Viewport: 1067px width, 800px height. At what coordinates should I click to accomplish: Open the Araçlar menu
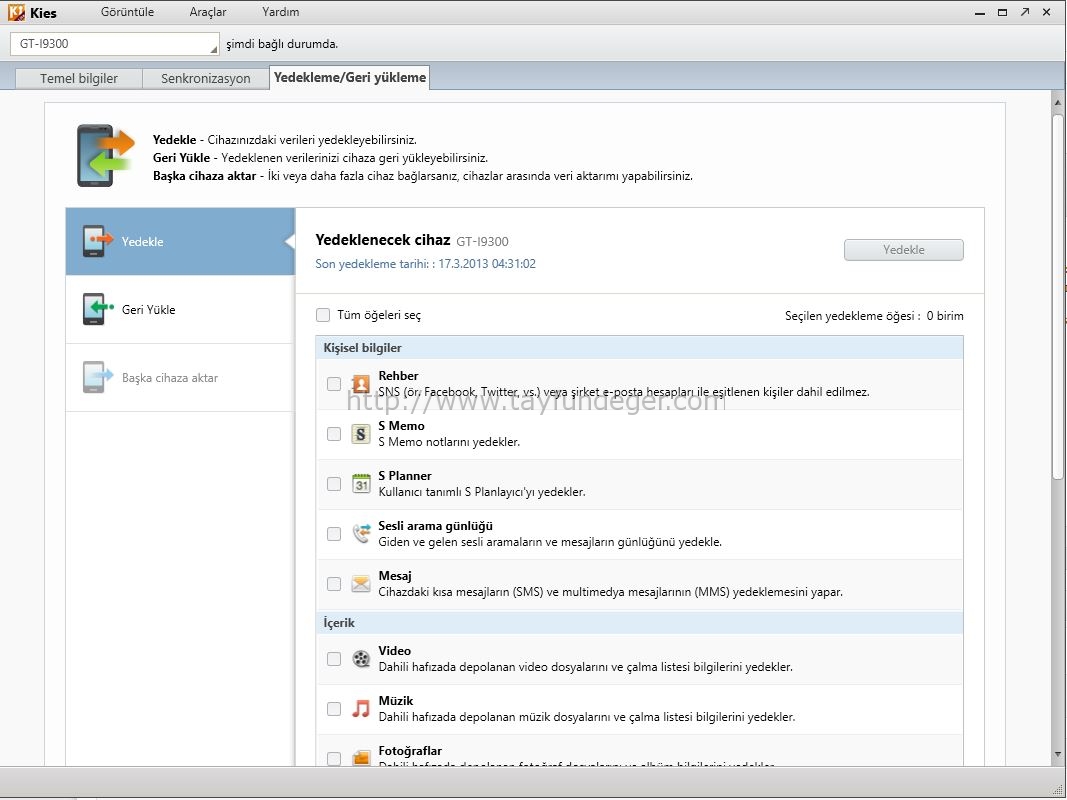208,12
